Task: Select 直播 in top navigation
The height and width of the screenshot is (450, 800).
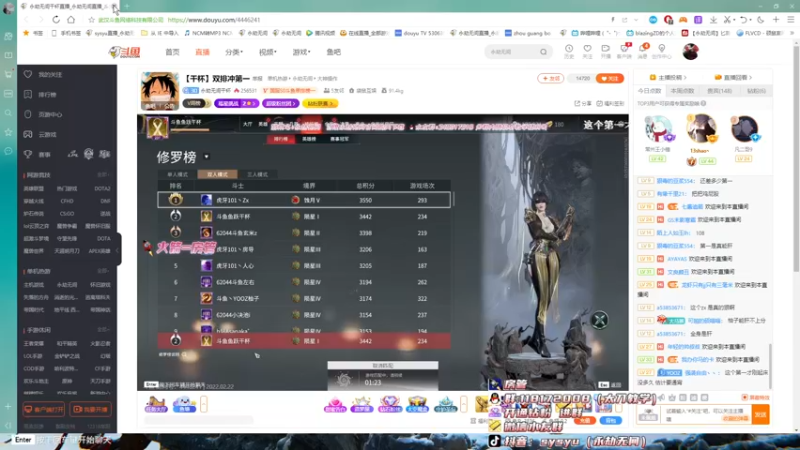Action: [203, 52]
